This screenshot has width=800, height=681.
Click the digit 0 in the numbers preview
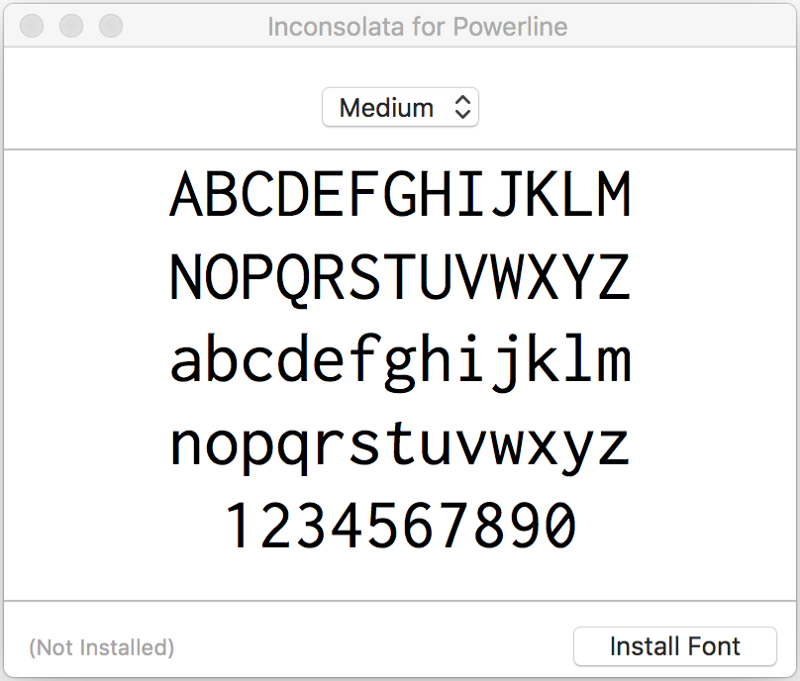[560, 525]
